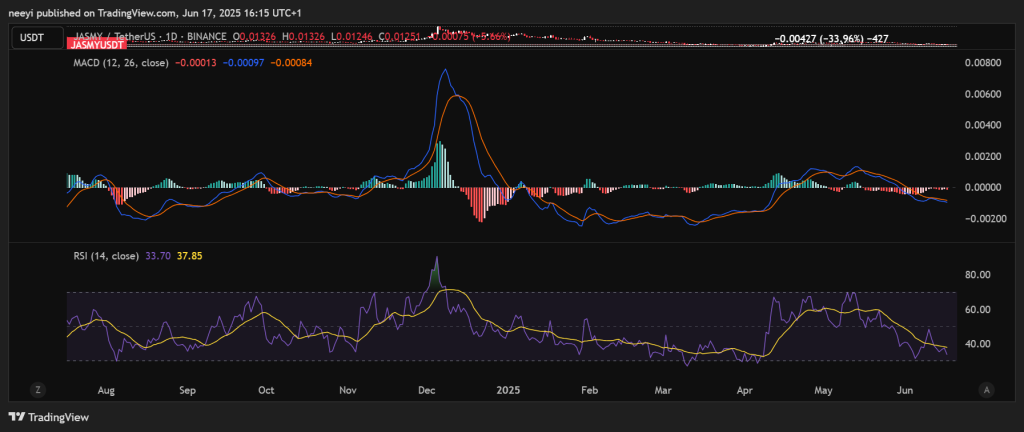Image resolution: width=1024 pixels, height=432 pixels.
Task: Click the red JASMYUSDT symbol tag
Action: click(x=96, y=46)
